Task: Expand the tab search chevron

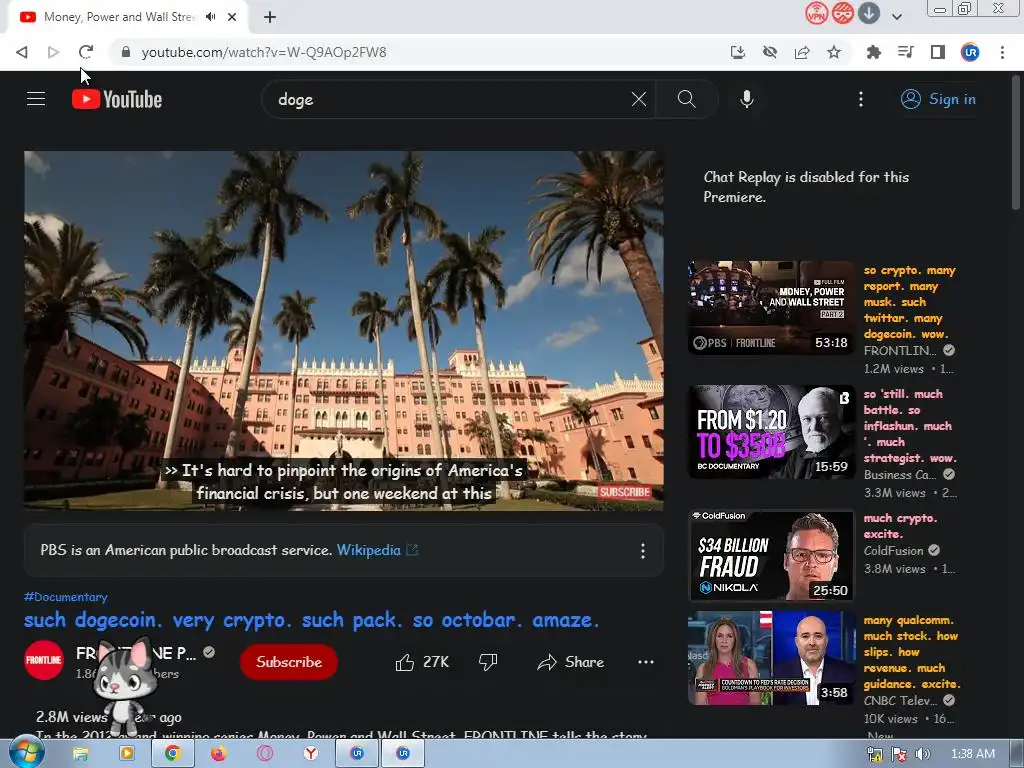Action: click(x=897, y=17)
